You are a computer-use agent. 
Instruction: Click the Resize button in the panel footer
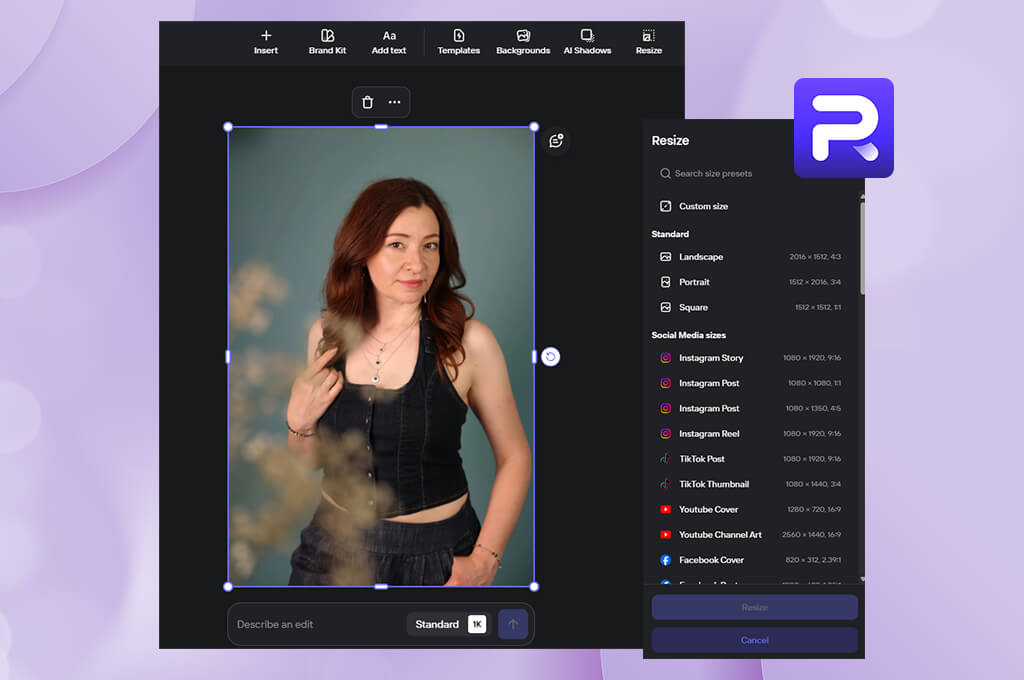(754, 607)
